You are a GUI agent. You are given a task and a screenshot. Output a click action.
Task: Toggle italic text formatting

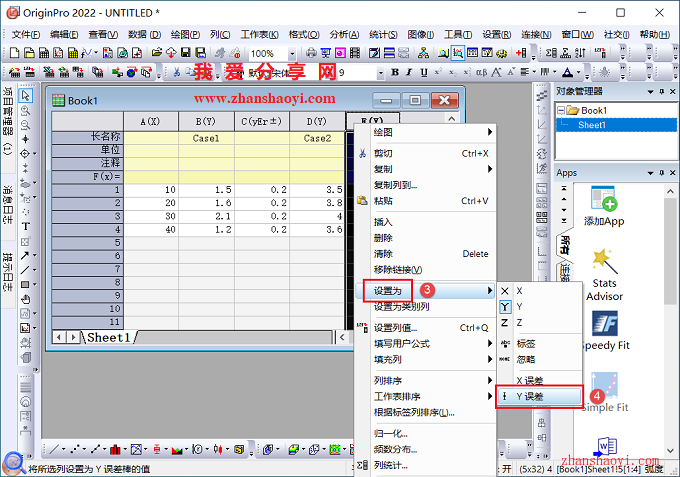409,72
